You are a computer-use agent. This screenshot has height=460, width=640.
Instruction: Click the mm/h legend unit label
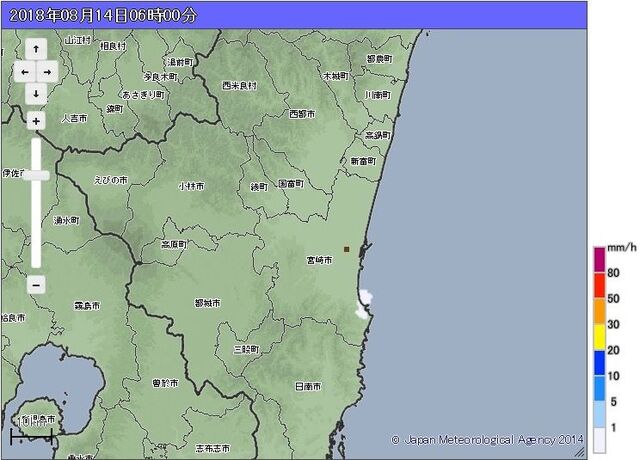coord(621,247)
